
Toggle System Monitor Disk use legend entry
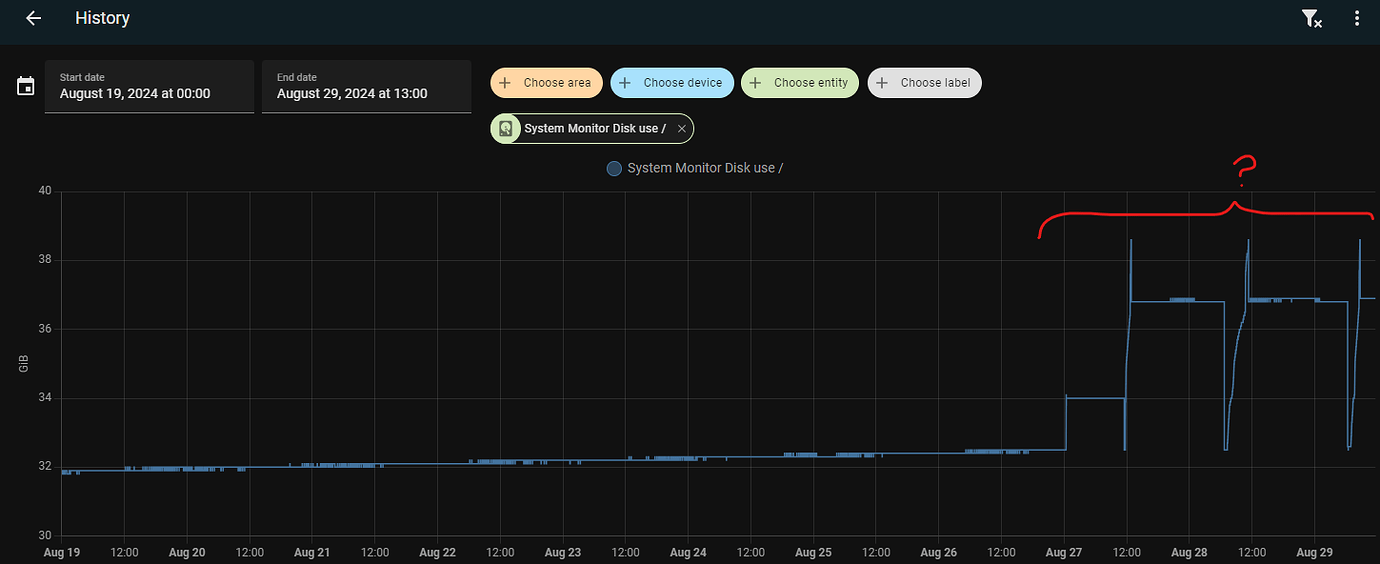[695, 168]
